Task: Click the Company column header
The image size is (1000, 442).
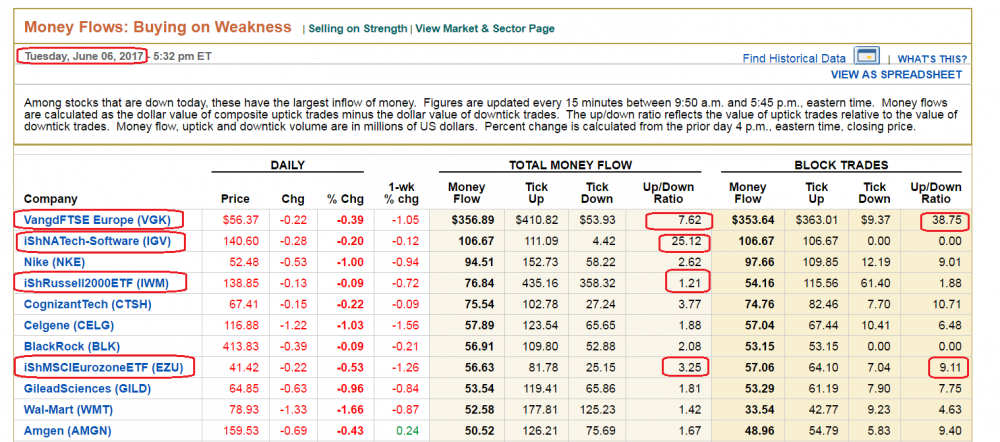Action: pyautogui.click(x=50, y=199)
